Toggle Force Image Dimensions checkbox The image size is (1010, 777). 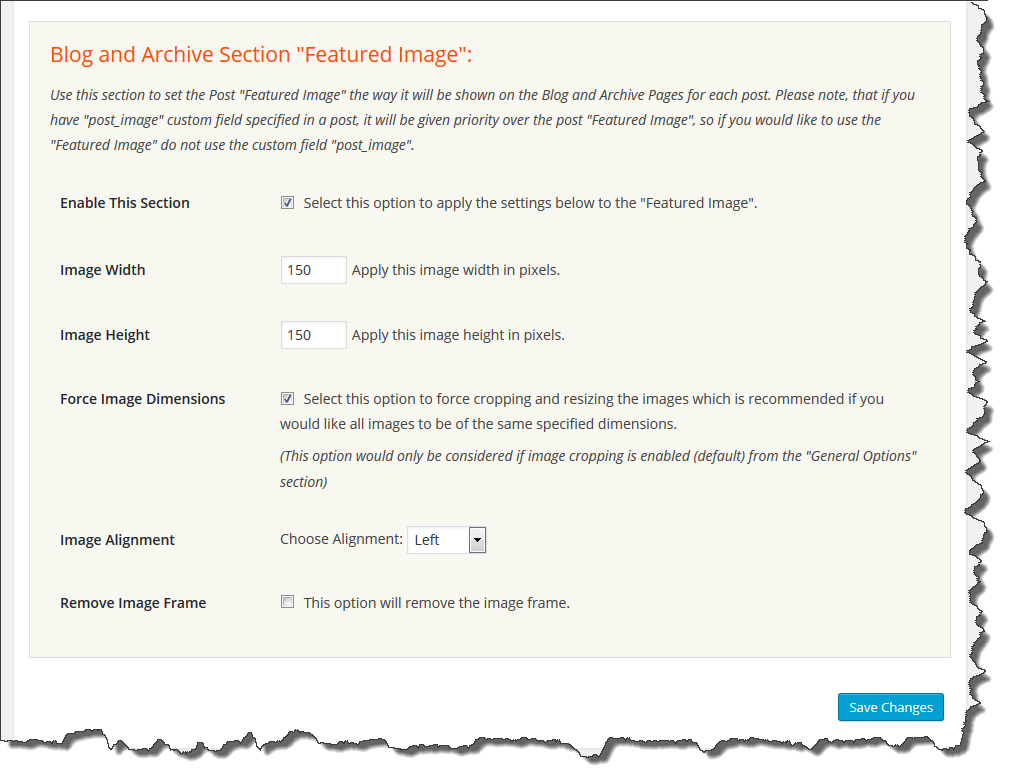(x=287, y=399)
